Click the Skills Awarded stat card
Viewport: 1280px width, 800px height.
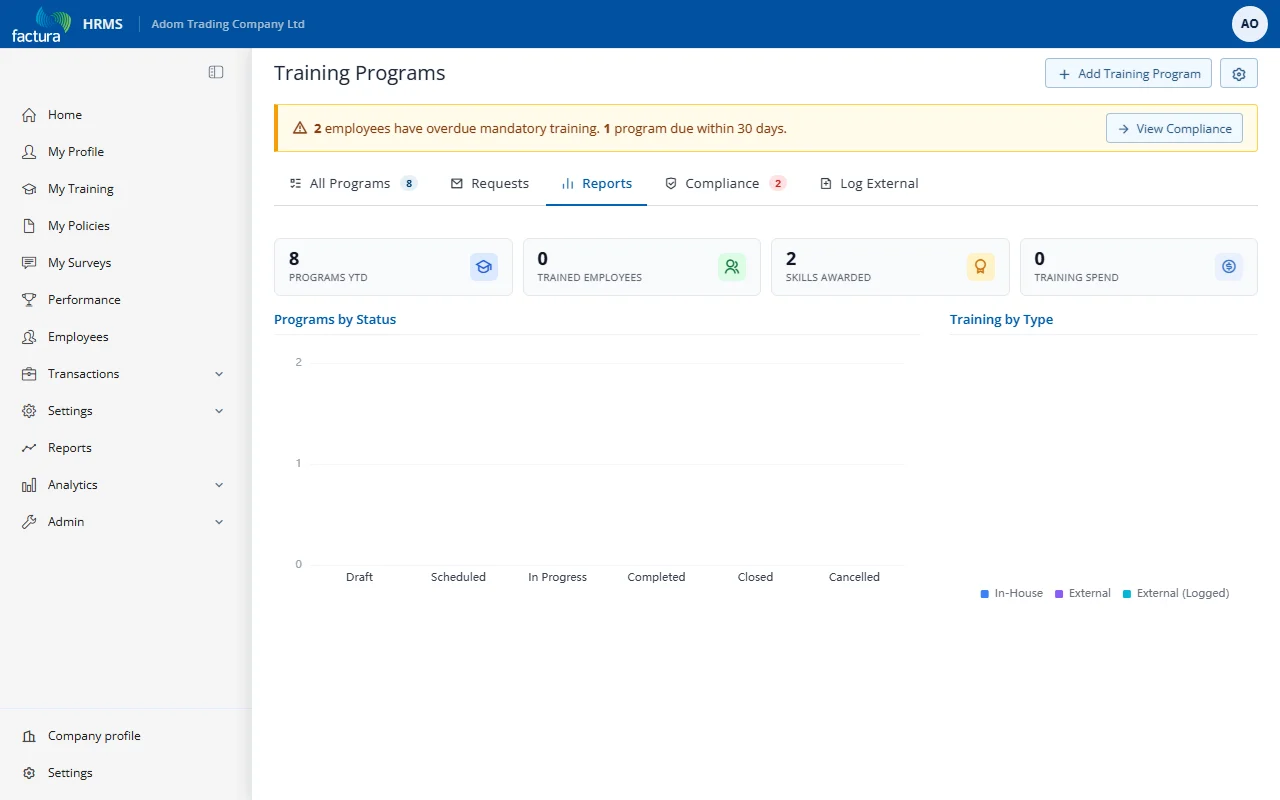tap(890, 267)
